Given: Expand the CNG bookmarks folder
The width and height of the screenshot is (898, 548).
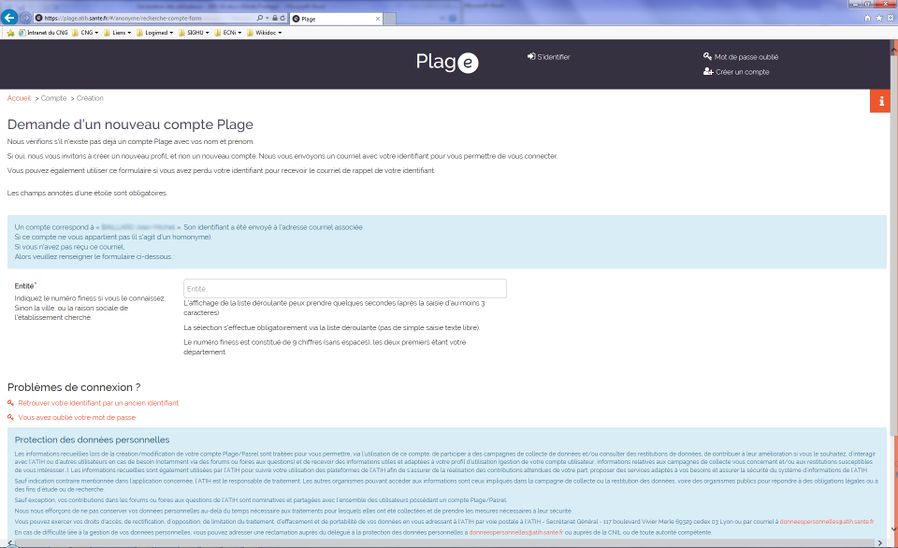Looking at the screenshot, I should (x=85, y=33).
